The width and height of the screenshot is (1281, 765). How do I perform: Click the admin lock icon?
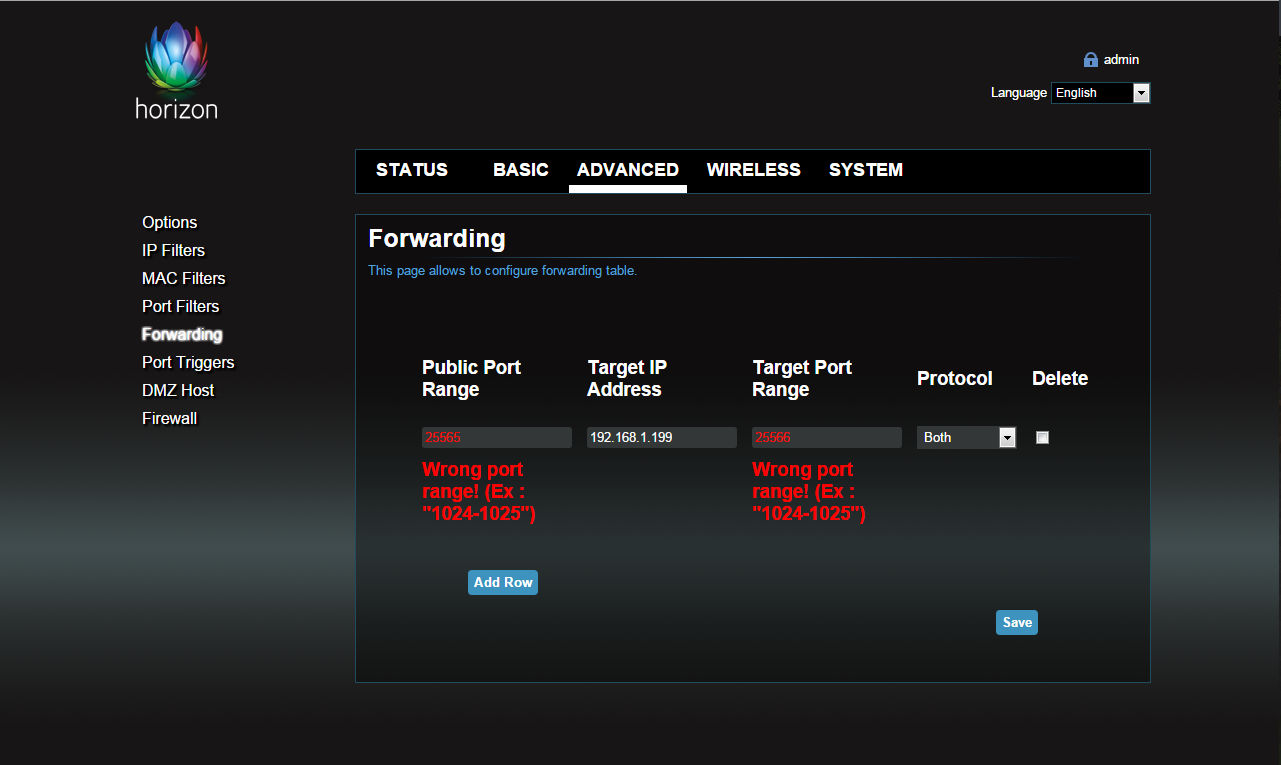[x=1091, y=60]
